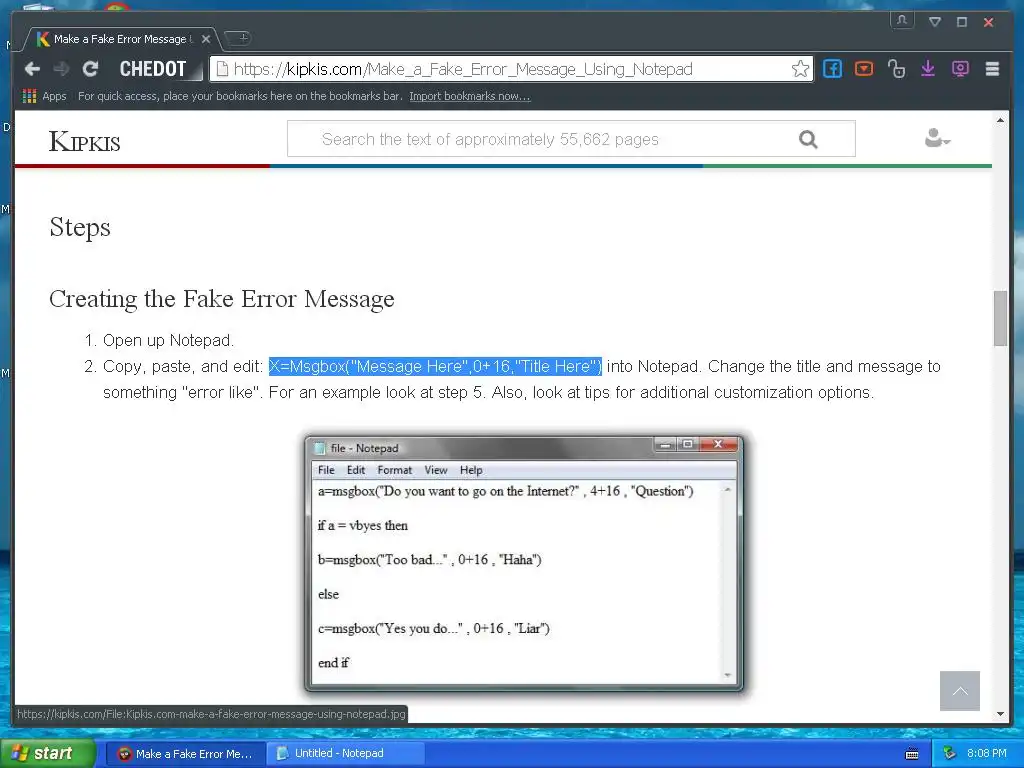The height and width of the screenshot is (768, 1024).
Task: Click the vertical scrollbar thumb
Action: (1000, 319)
